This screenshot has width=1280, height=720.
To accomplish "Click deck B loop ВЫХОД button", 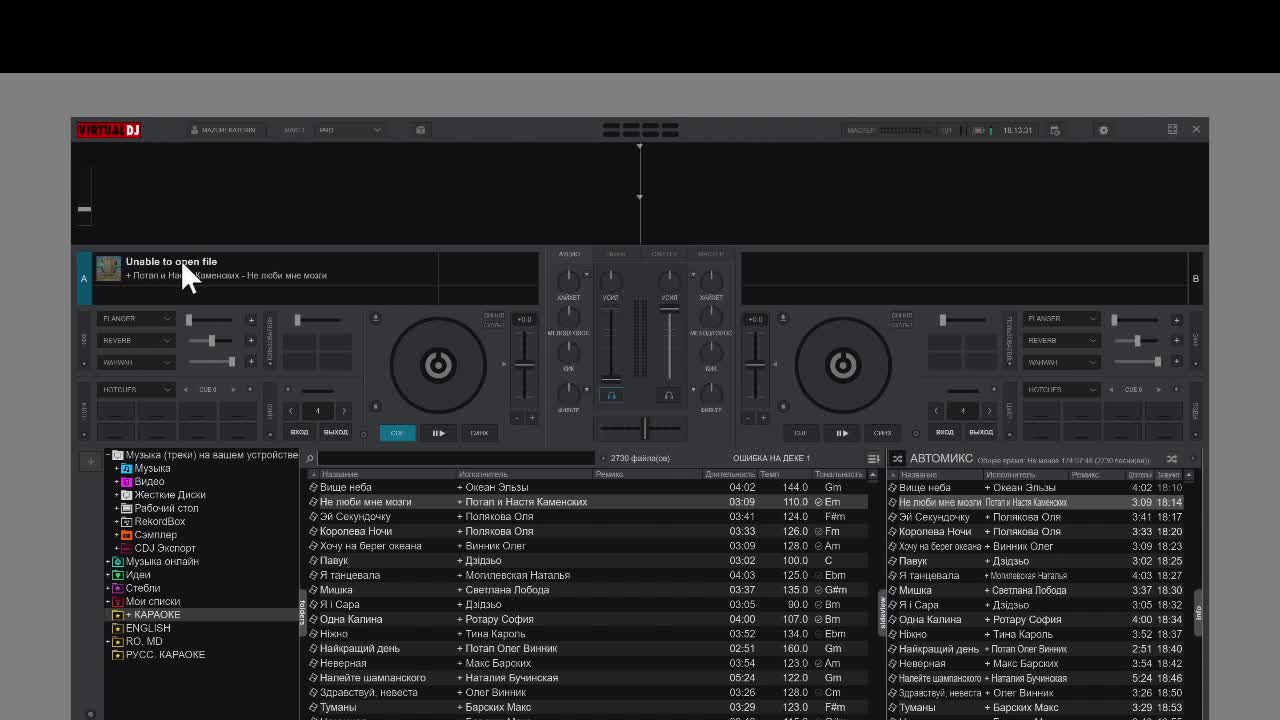I will point(981,432).
